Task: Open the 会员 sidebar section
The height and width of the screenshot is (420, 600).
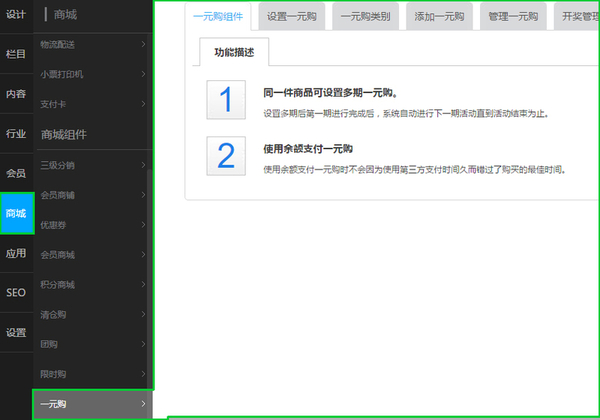Action: coord(16,173)
